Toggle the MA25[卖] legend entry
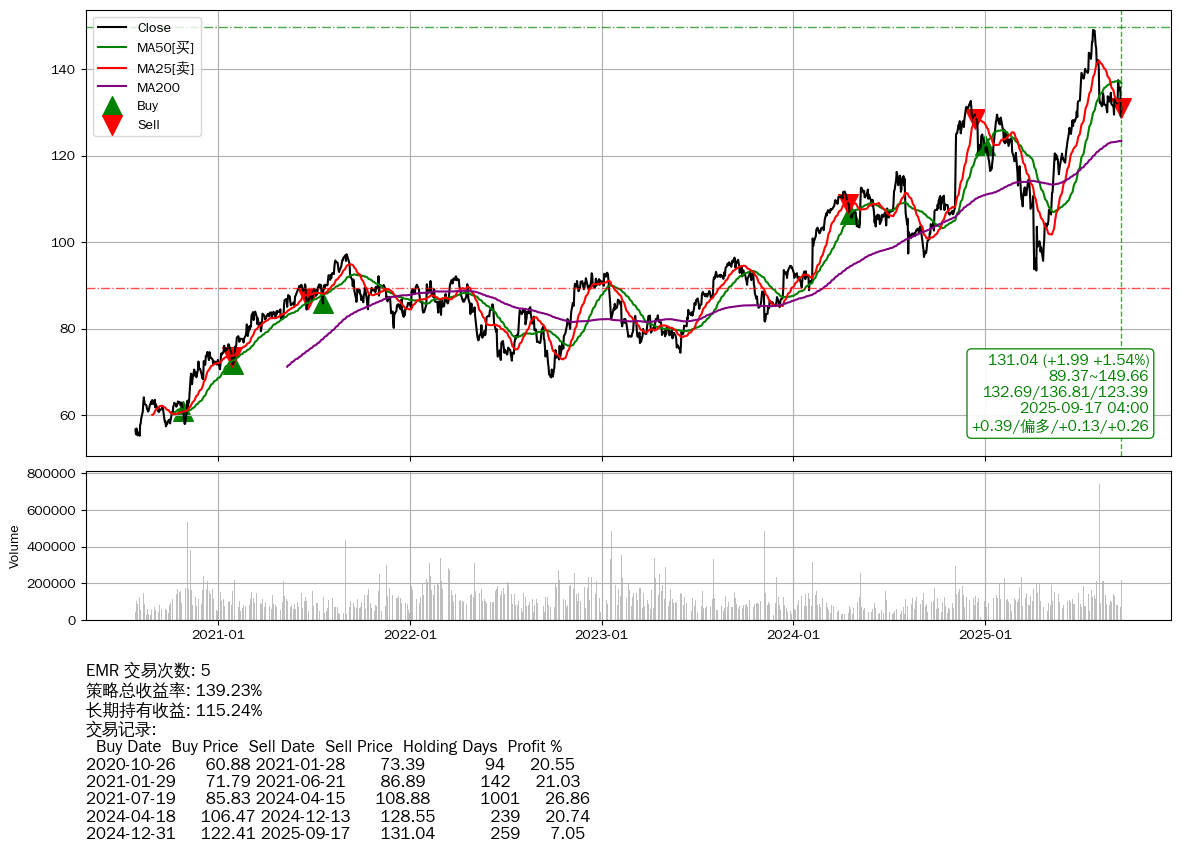 (x=165, y=68)
